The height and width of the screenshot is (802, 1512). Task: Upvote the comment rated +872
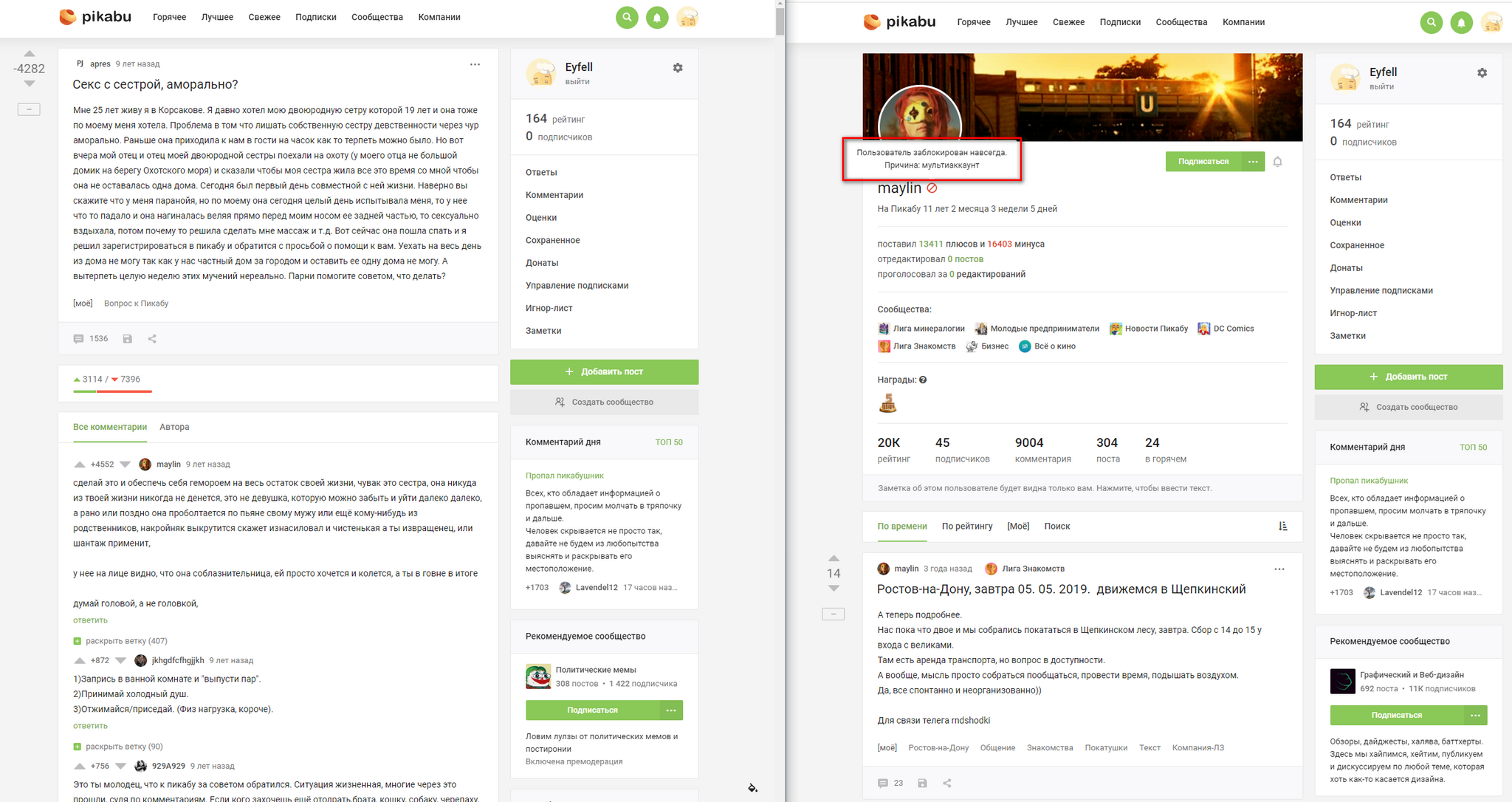click(x=80, y=660)
